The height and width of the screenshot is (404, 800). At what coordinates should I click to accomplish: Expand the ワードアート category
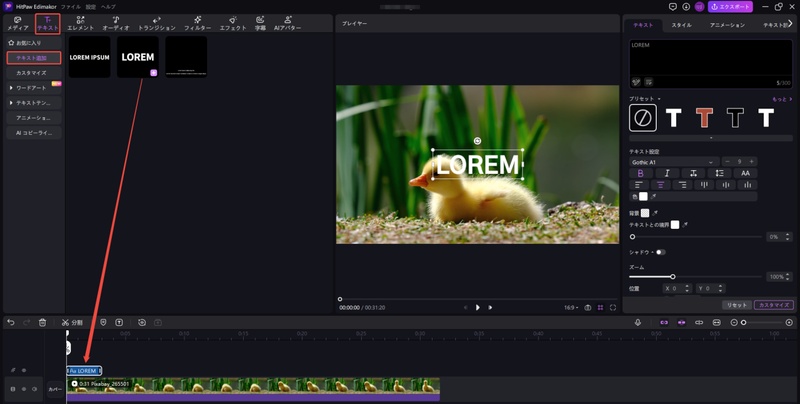click(34, 88)
